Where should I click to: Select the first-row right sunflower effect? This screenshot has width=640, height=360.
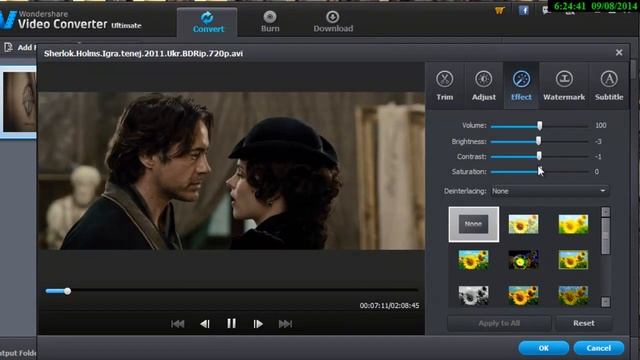coord(573,224)
